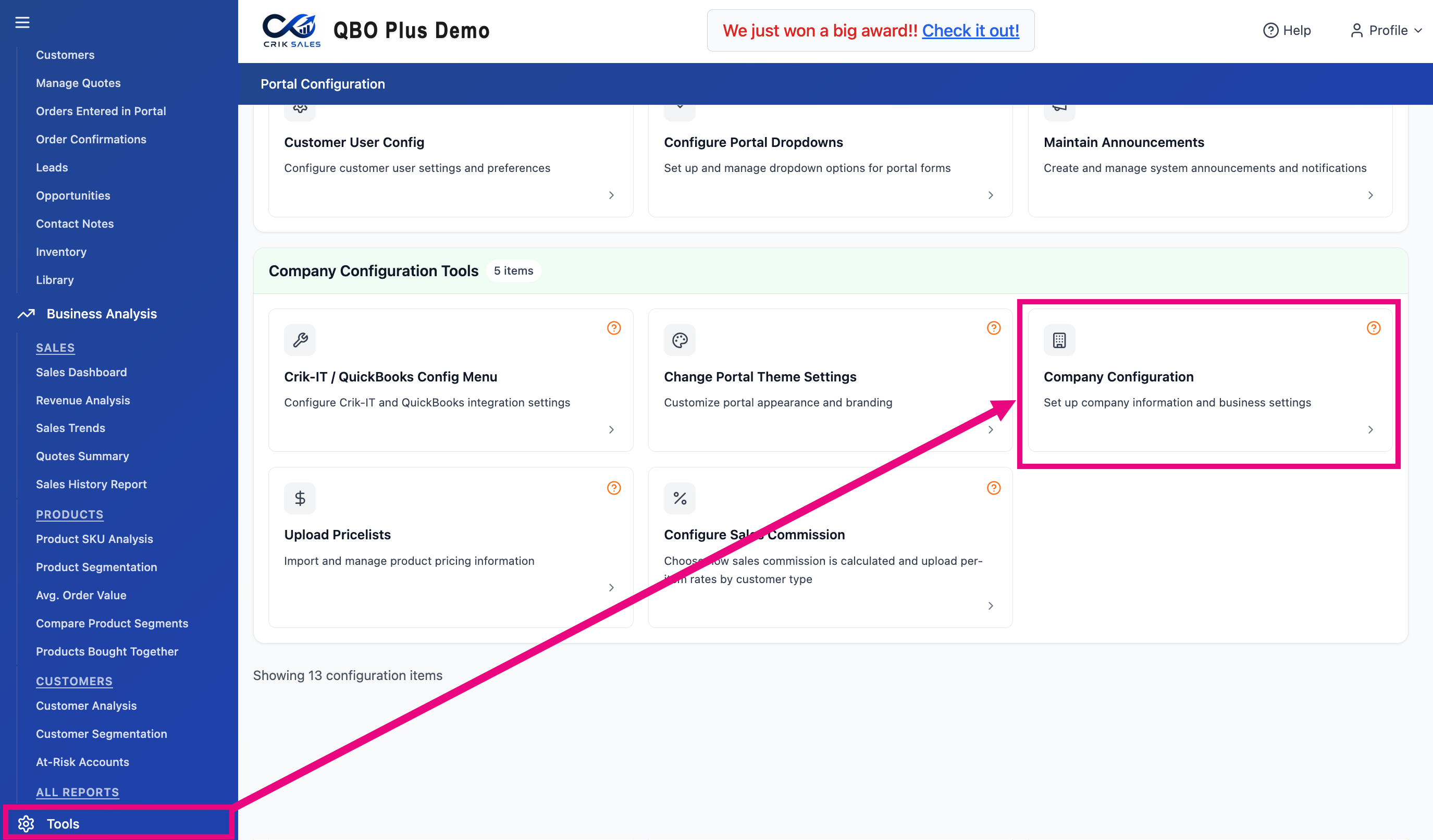The image size is (1433, 840).
Task: Click the Profile user icon
Action: pos(1357,30)
